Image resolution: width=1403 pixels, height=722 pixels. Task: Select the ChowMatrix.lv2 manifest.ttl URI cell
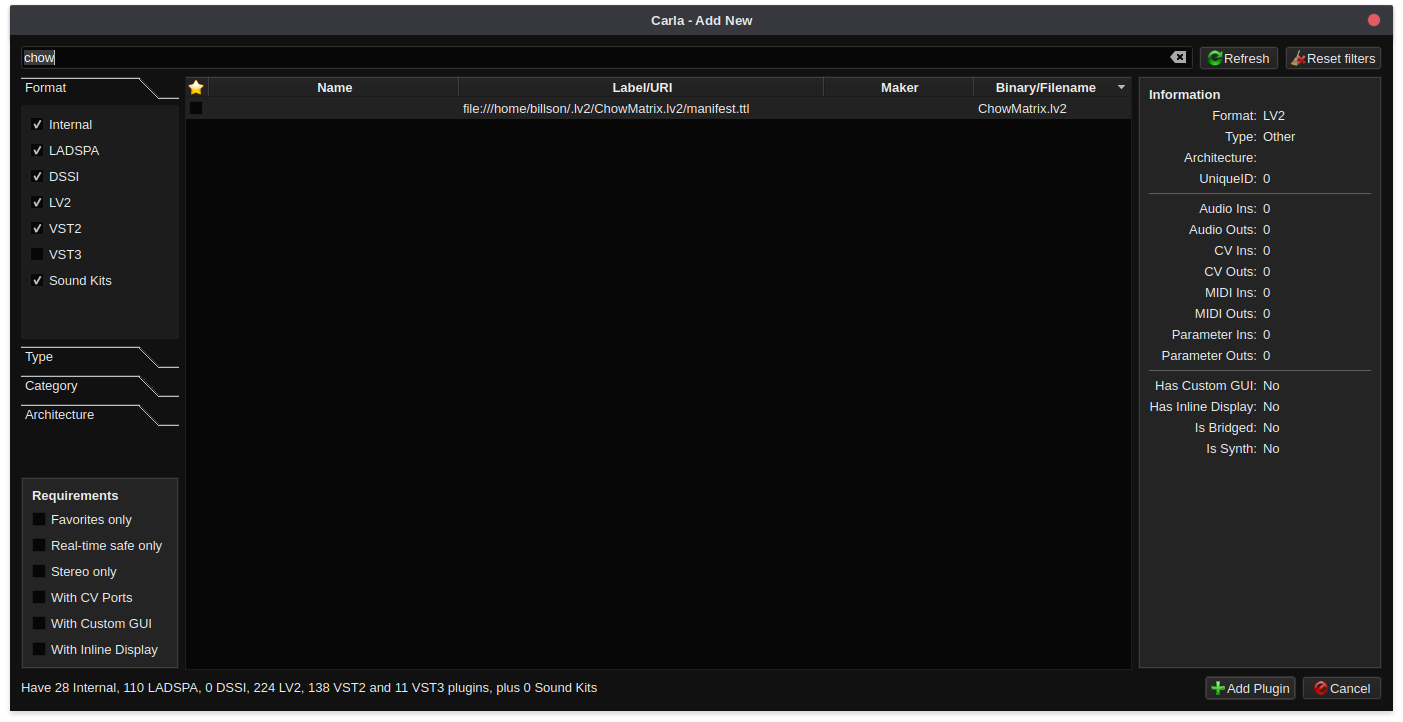[642, 108]
